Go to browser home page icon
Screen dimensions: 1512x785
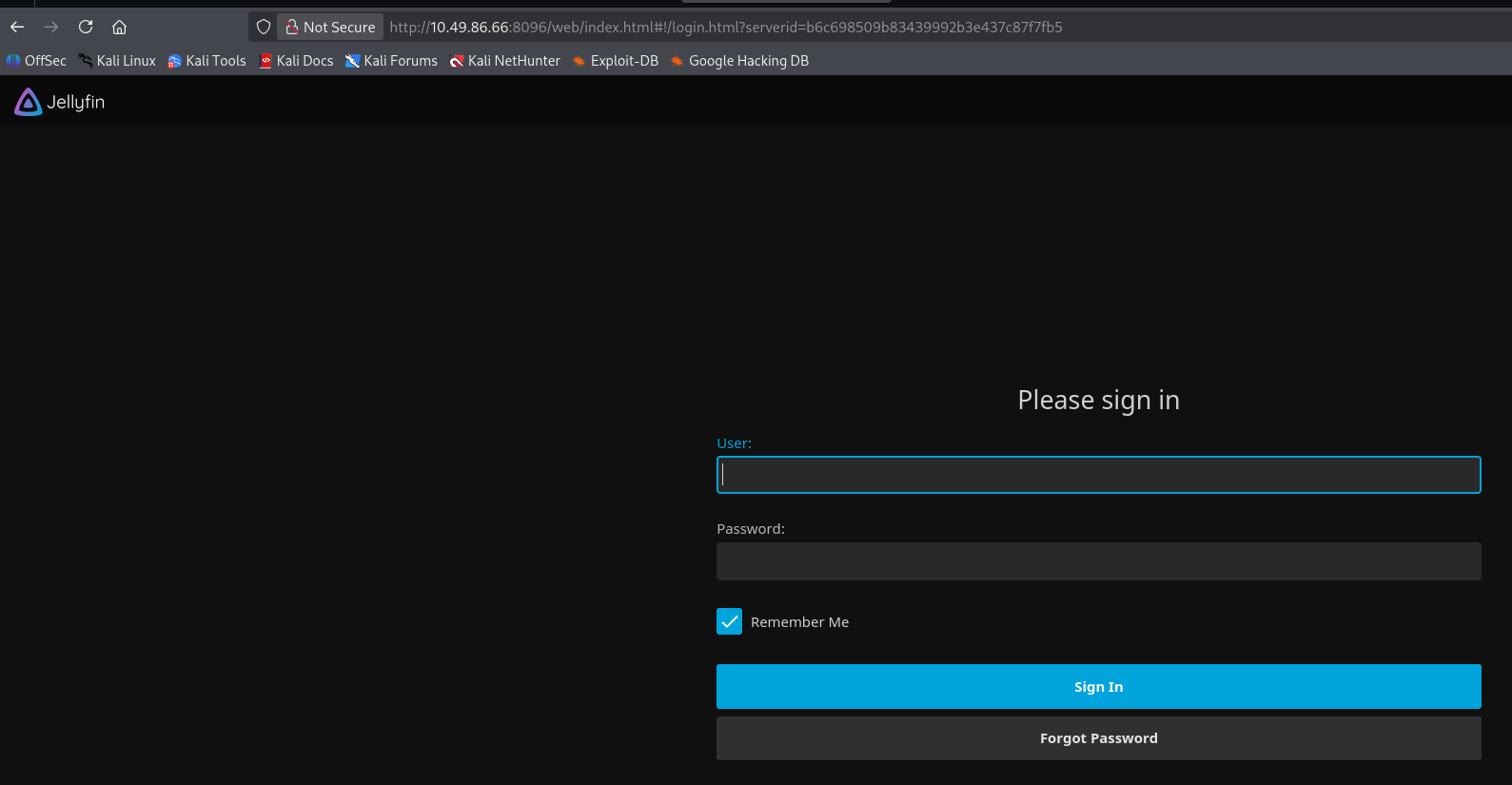pos(120,27)
